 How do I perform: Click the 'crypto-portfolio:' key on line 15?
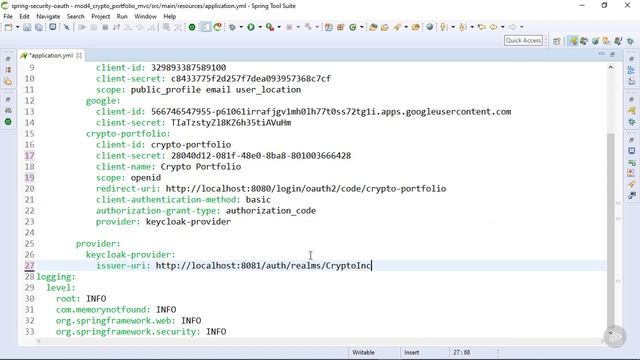128,134
